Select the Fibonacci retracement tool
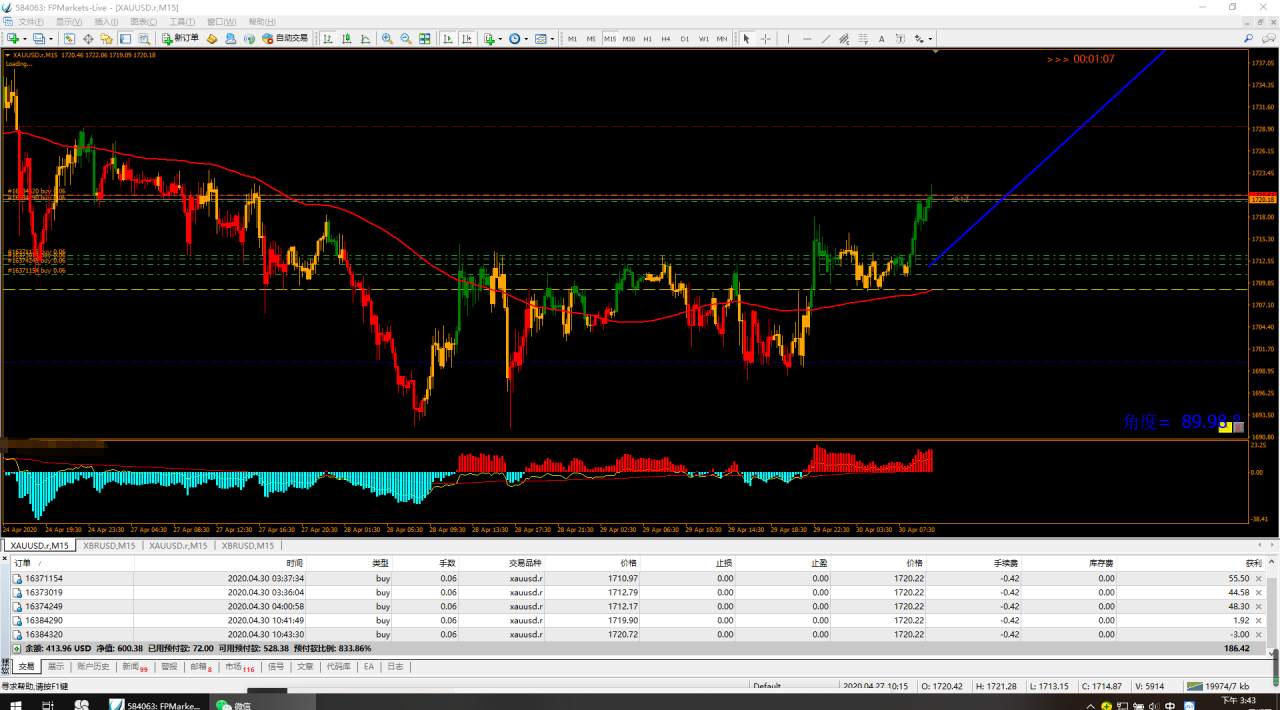 [862, 39]
